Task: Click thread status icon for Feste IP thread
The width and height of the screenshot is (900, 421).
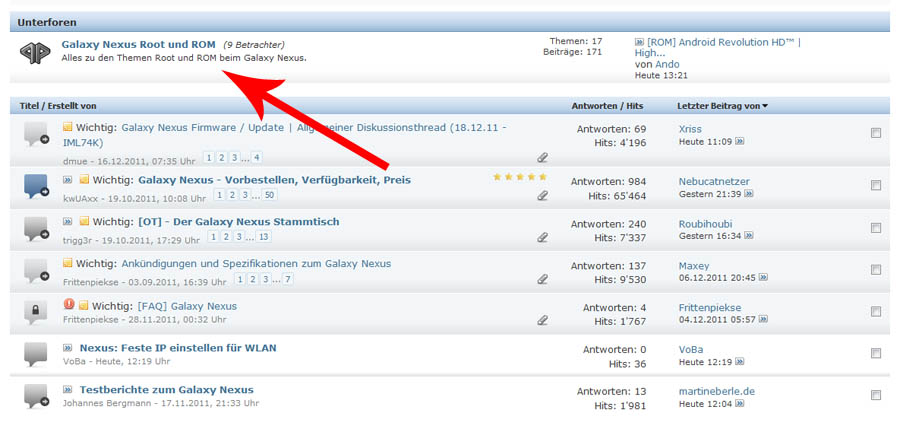Action: 36,354
